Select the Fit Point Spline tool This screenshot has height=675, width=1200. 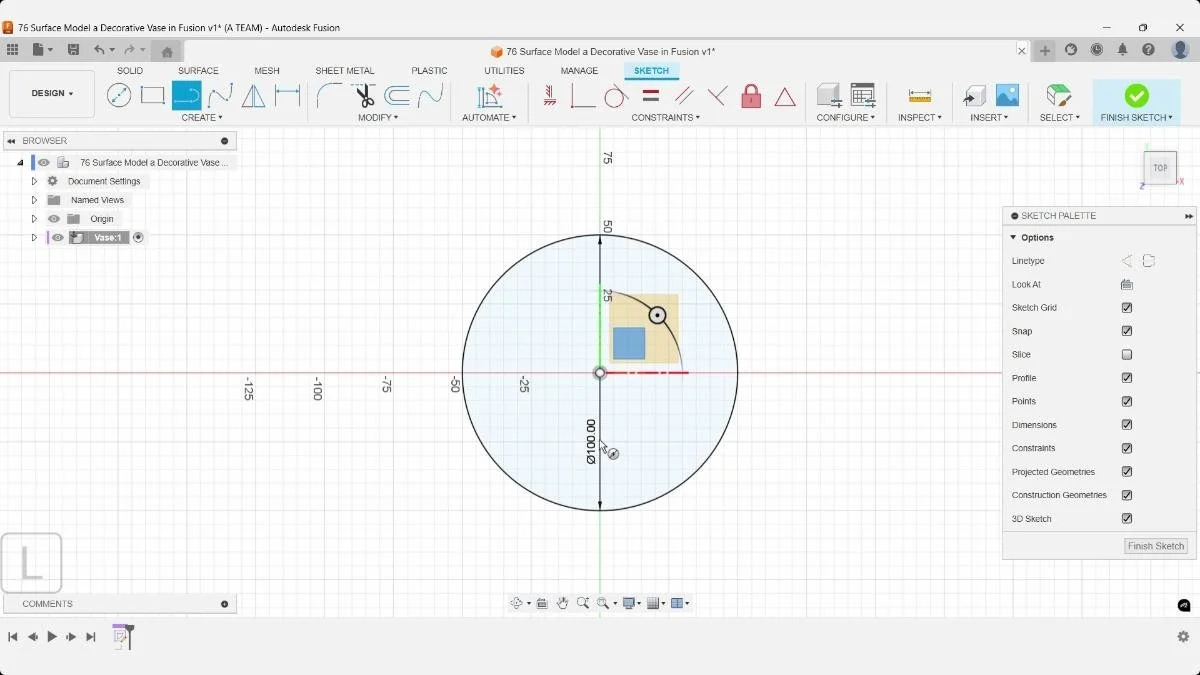click(220, 96)
